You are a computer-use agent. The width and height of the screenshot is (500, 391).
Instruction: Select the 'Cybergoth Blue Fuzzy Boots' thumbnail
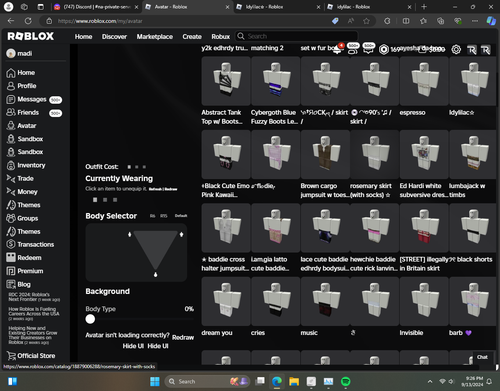click(x=276, y=81)
